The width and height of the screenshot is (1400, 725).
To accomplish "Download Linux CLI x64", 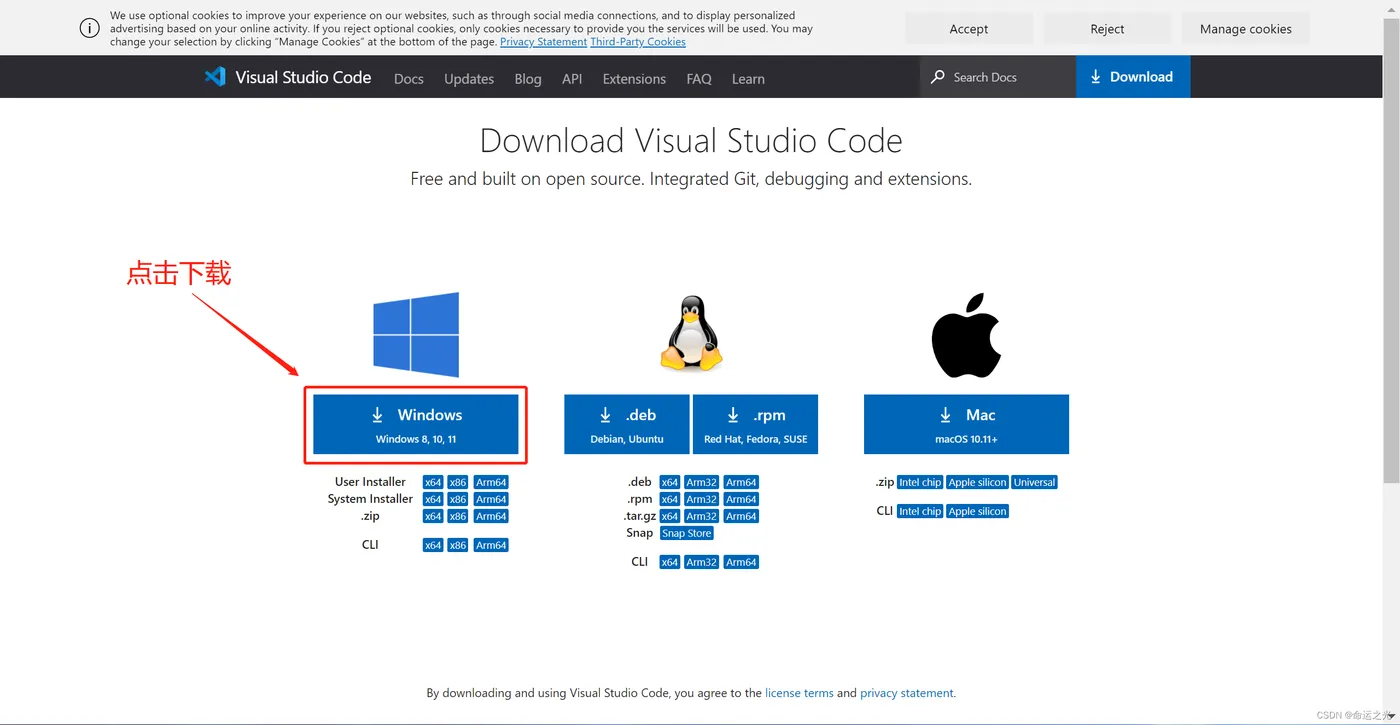I will (670, 562).
